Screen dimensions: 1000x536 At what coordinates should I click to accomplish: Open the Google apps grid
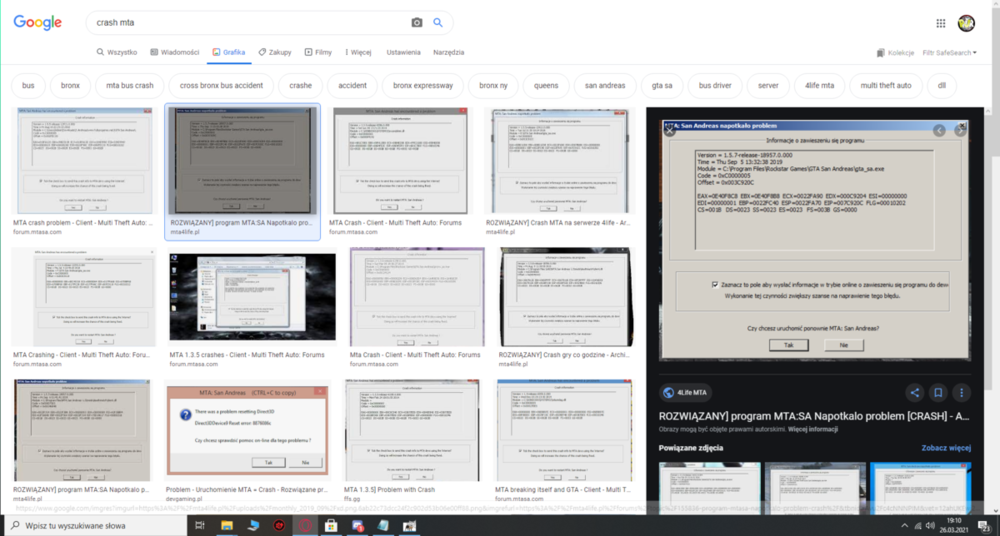pos(941,24)
